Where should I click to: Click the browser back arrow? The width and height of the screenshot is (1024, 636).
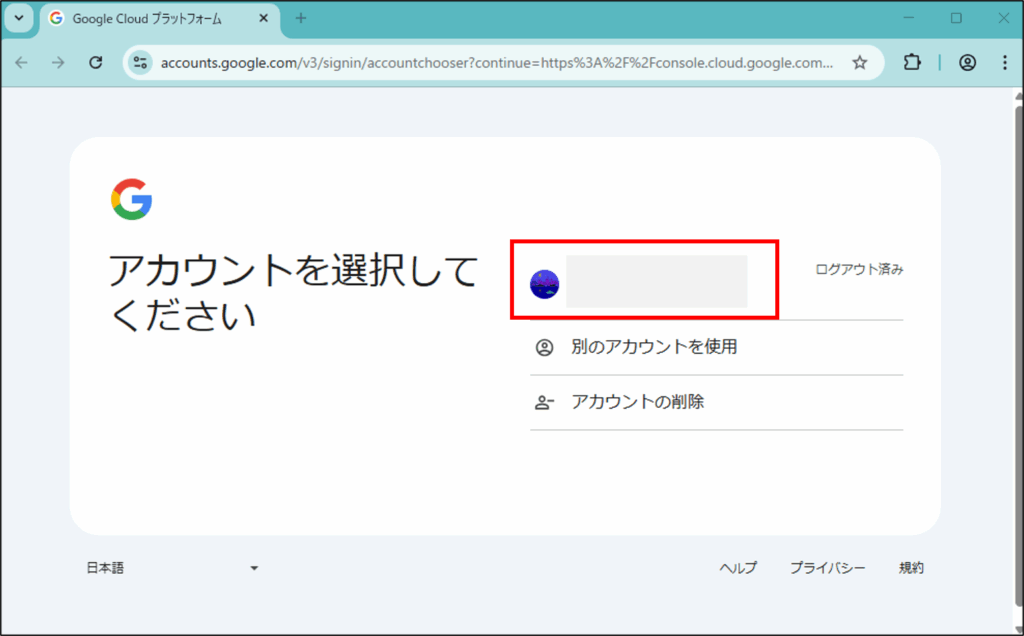pyautogui.click(x=22, y=63)
